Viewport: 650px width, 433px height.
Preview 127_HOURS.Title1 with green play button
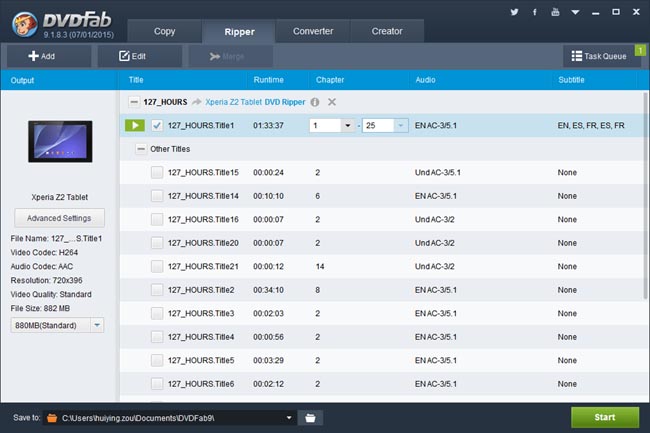[x=135, y=125]
